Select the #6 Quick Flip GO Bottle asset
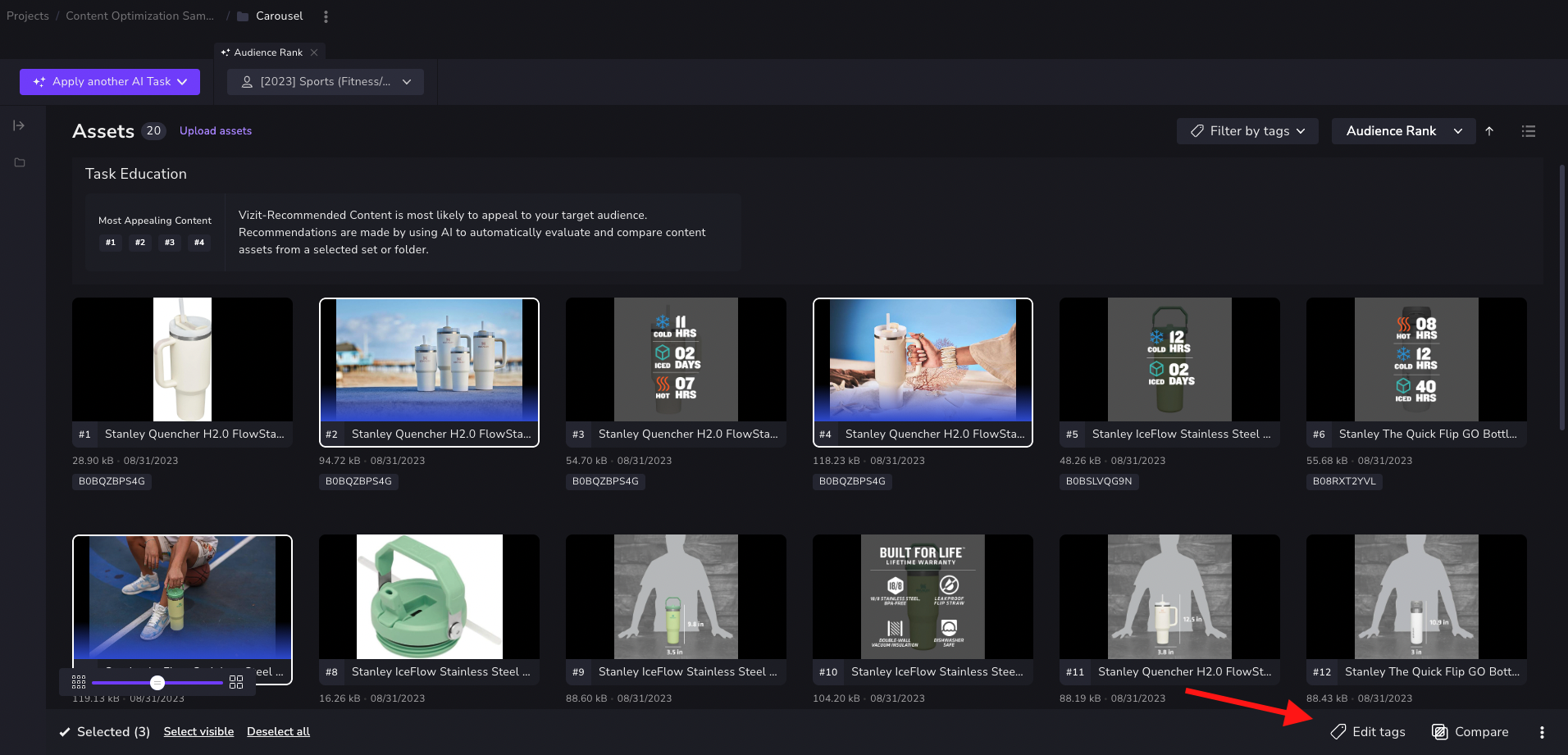The image size is (1568, 755). [1416, 360]
